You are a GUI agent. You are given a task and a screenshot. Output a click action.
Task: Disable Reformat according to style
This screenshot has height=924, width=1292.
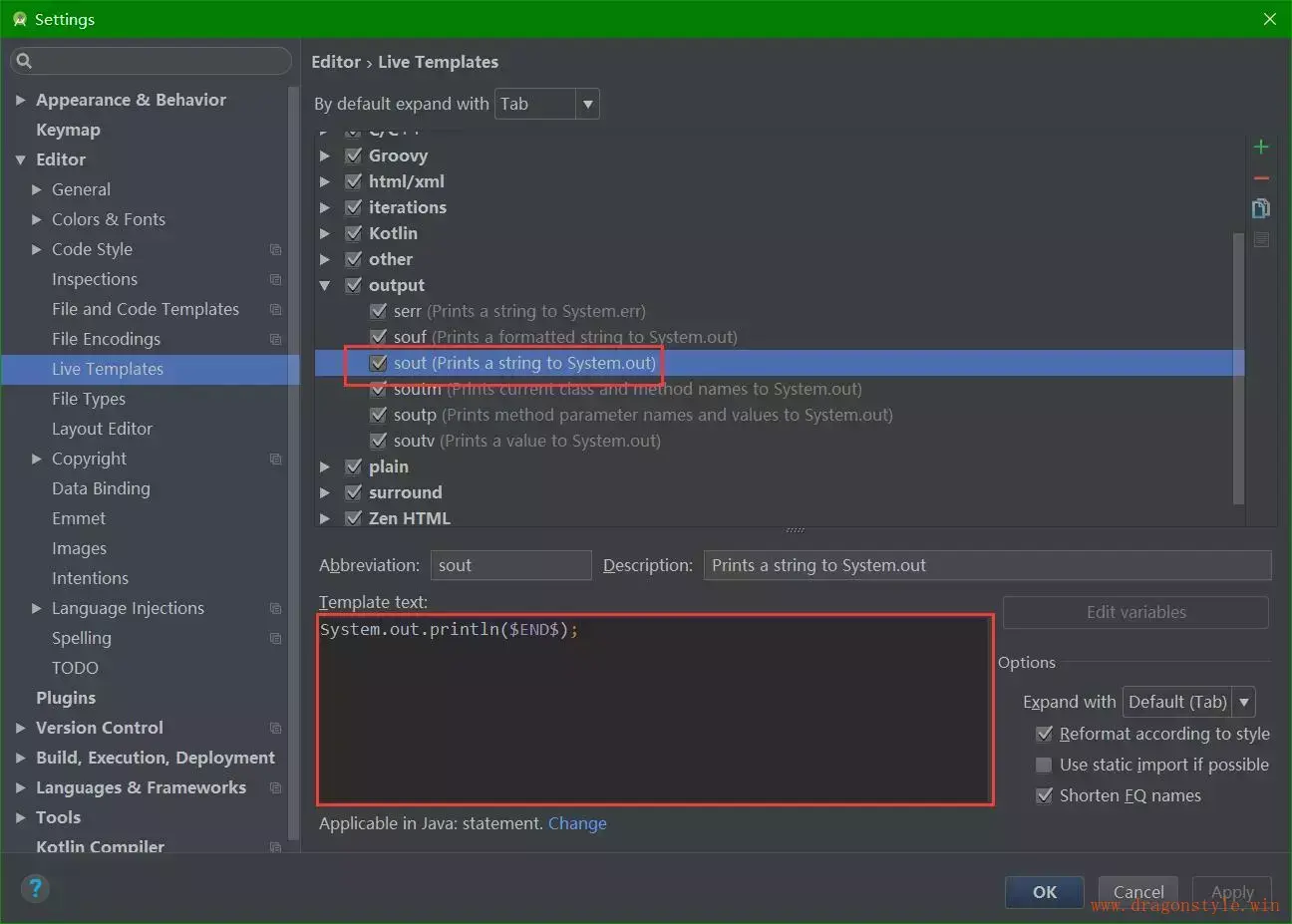click(x=1044, y=734)
